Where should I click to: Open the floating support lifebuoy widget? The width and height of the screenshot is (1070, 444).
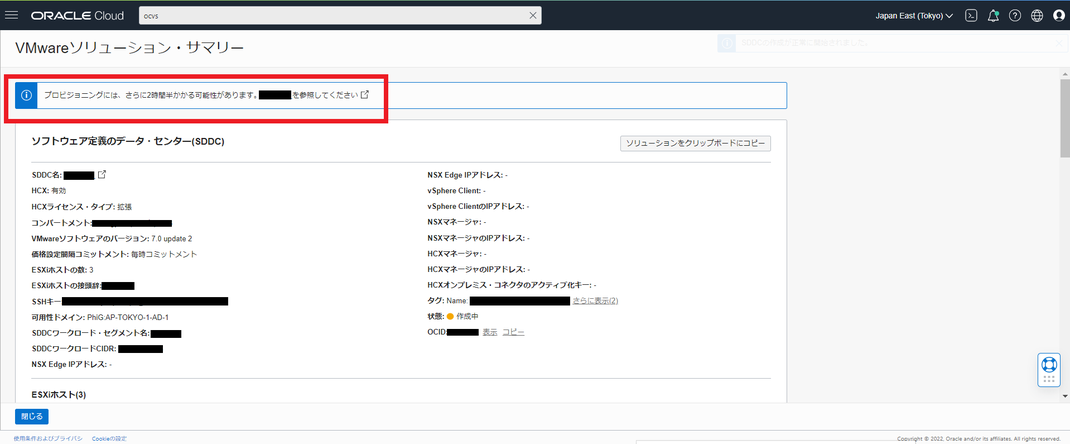(1049, 370)
